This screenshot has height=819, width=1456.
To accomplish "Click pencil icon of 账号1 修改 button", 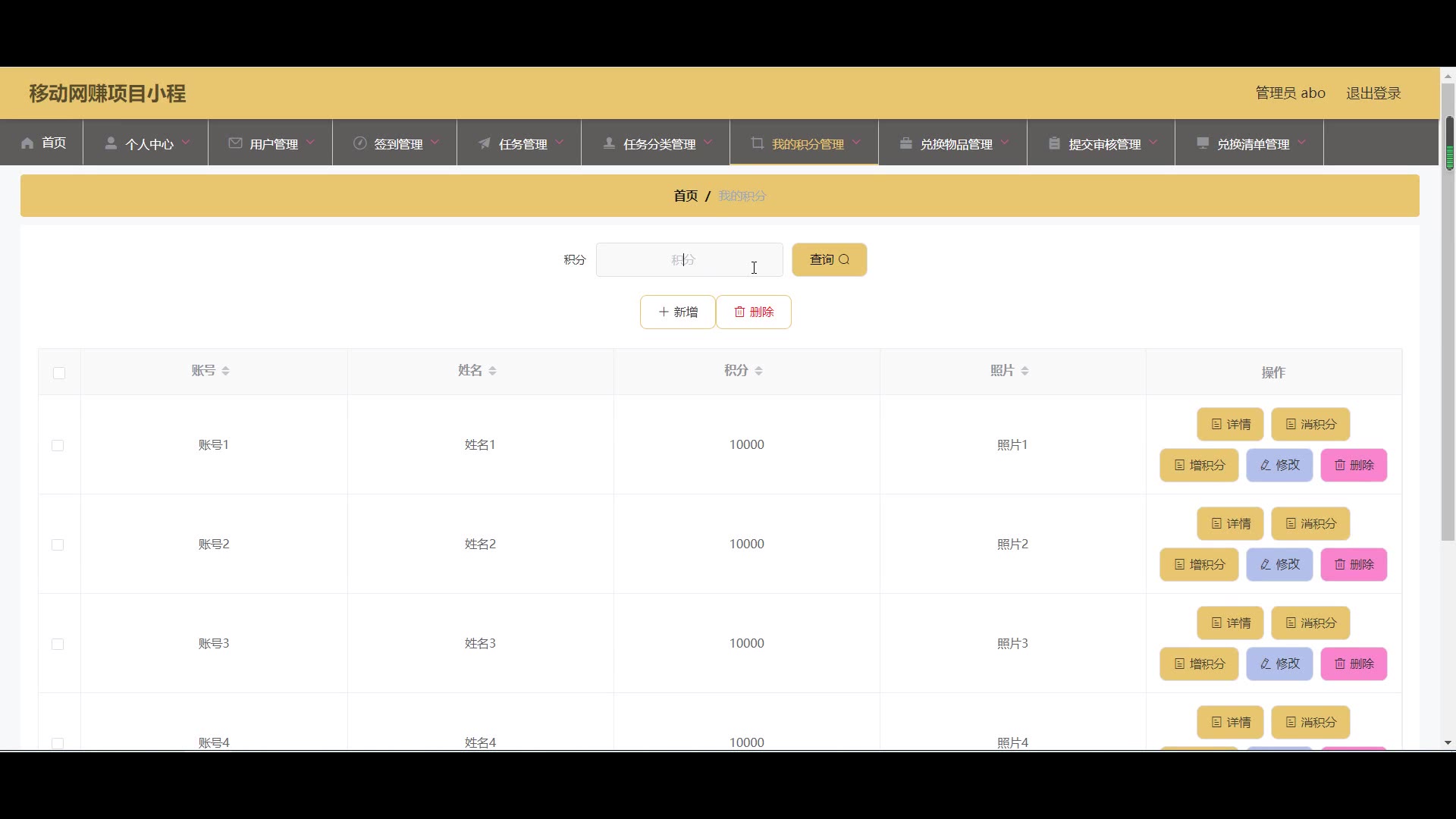I will click(x=1265, y=465).
